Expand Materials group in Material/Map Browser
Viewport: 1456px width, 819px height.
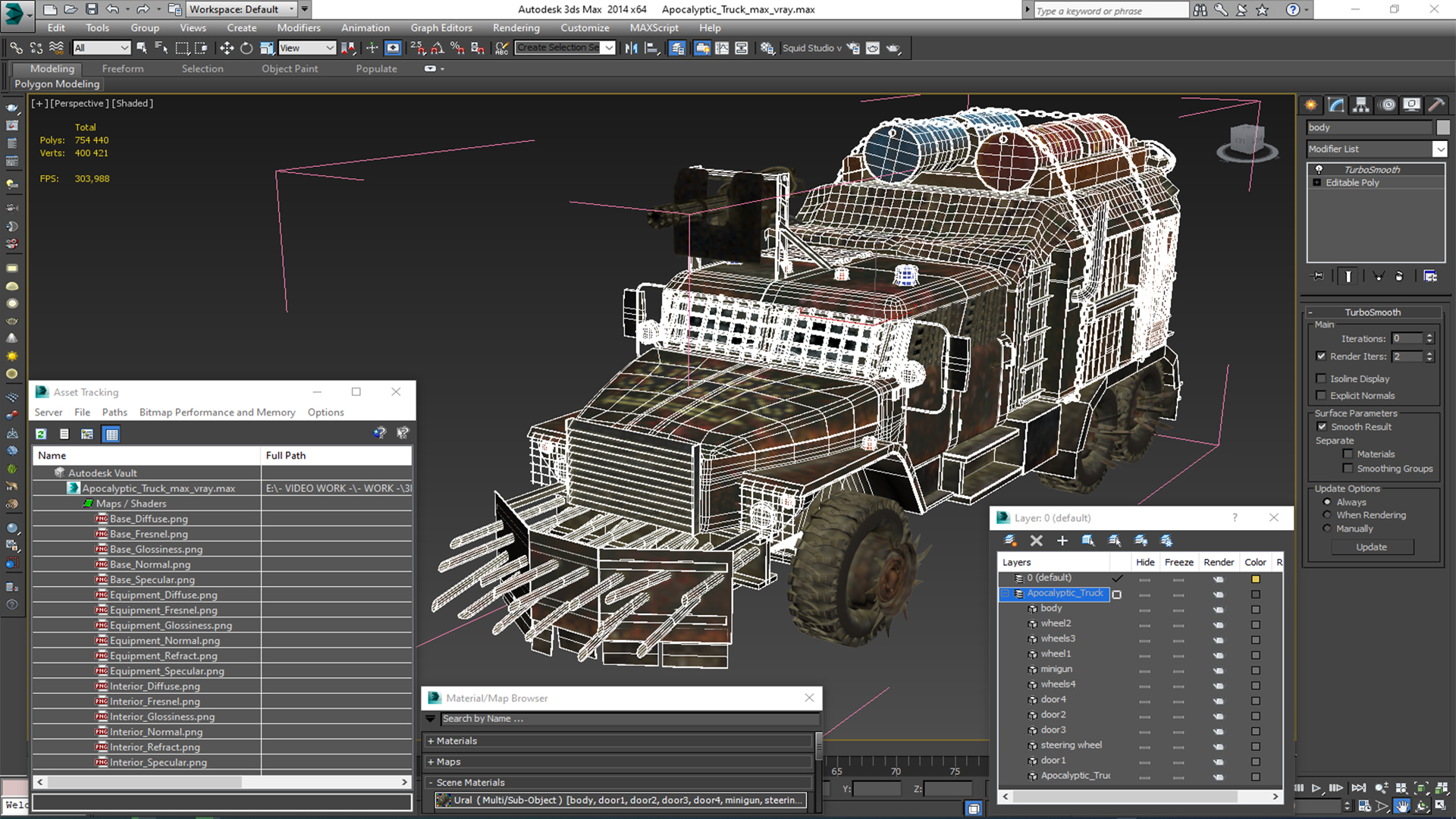(431, 741)
